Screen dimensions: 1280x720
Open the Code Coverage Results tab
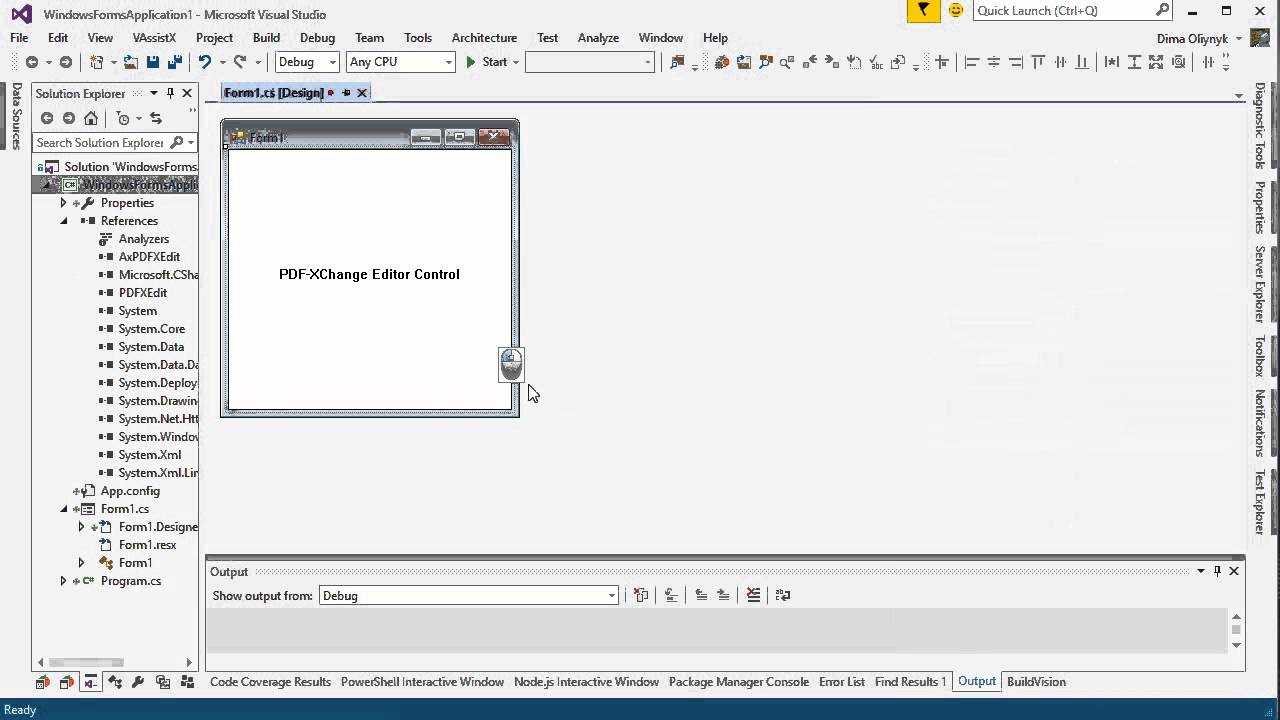click(x=270, y=682)
